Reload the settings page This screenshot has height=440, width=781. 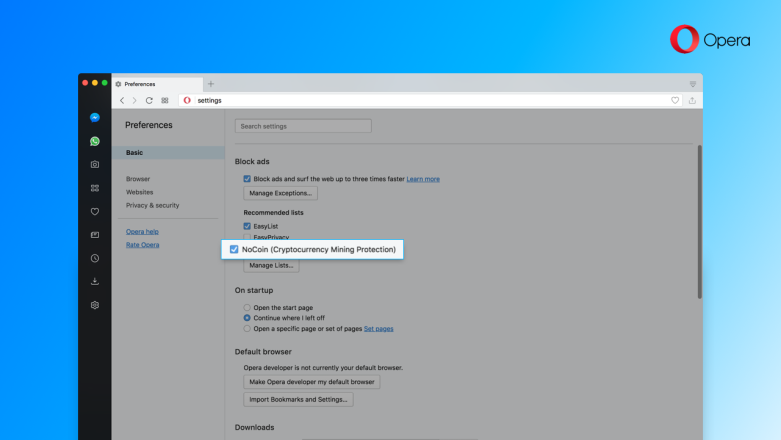point(149,100)
